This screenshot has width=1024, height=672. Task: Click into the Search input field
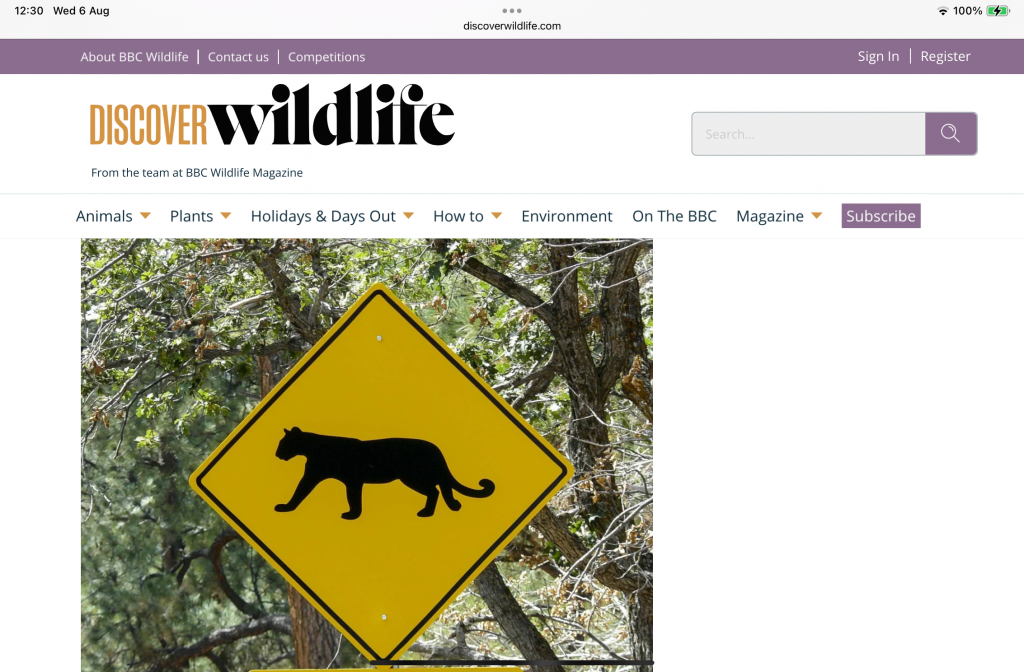(x=808, y=134)
